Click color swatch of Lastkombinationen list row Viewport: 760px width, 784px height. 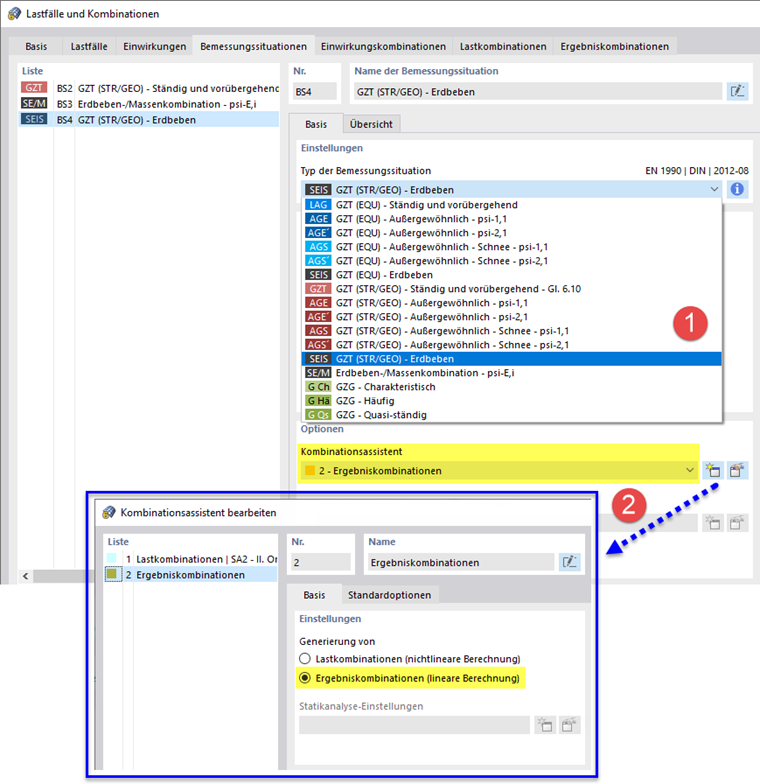pos(112,558)
